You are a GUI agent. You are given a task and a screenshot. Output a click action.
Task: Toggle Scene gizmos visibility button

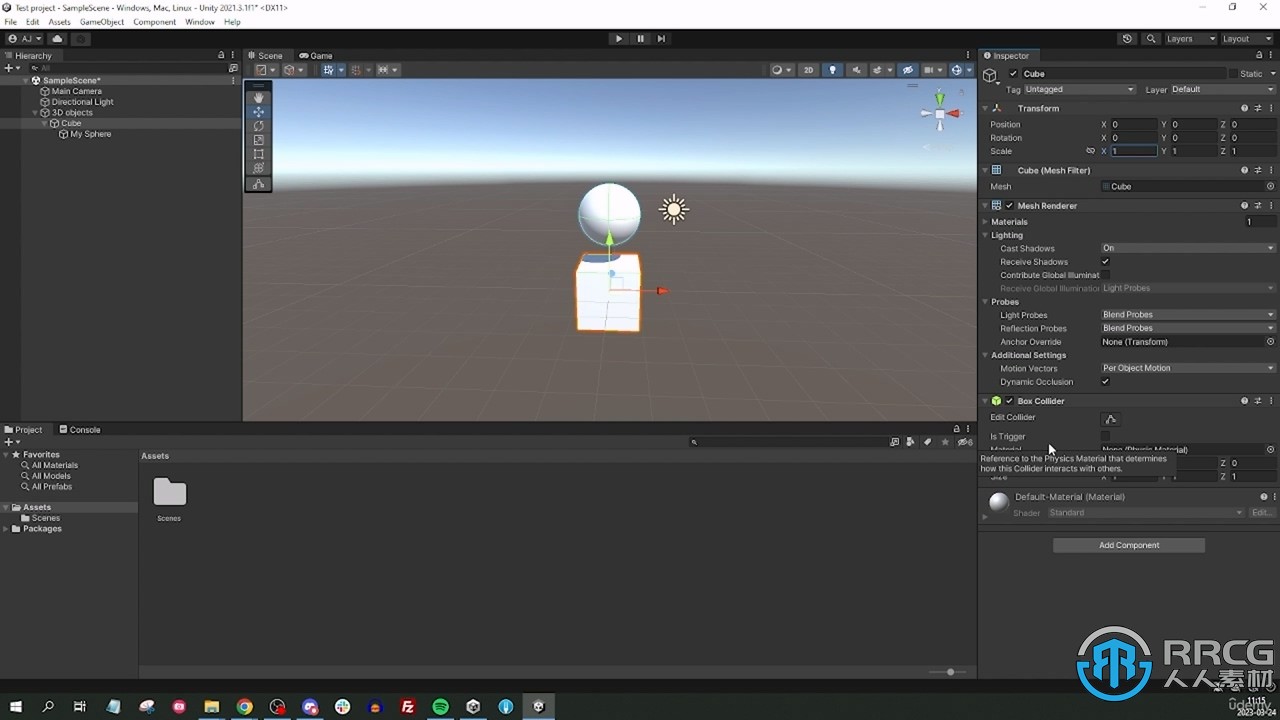point(959,70)
